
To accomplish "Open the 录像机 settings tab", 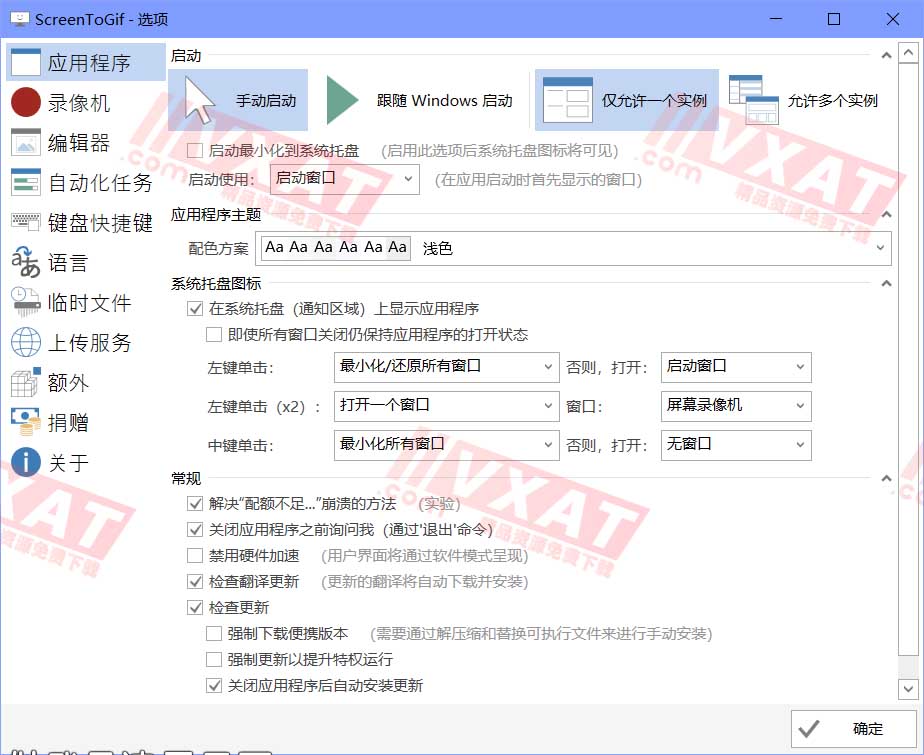I will 85,103.
